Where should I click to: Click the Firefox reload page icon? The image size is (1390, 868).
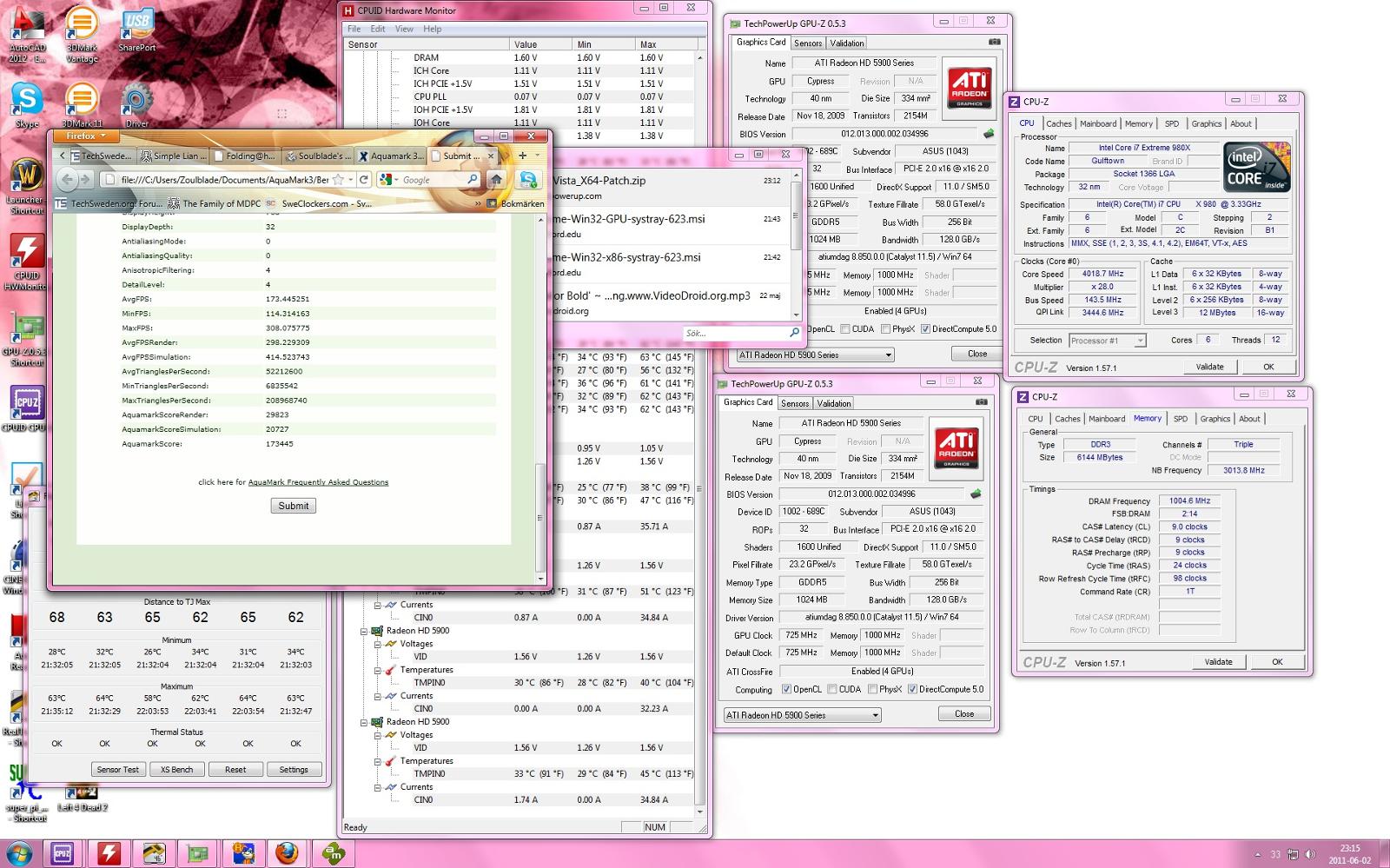coord(364,180)
